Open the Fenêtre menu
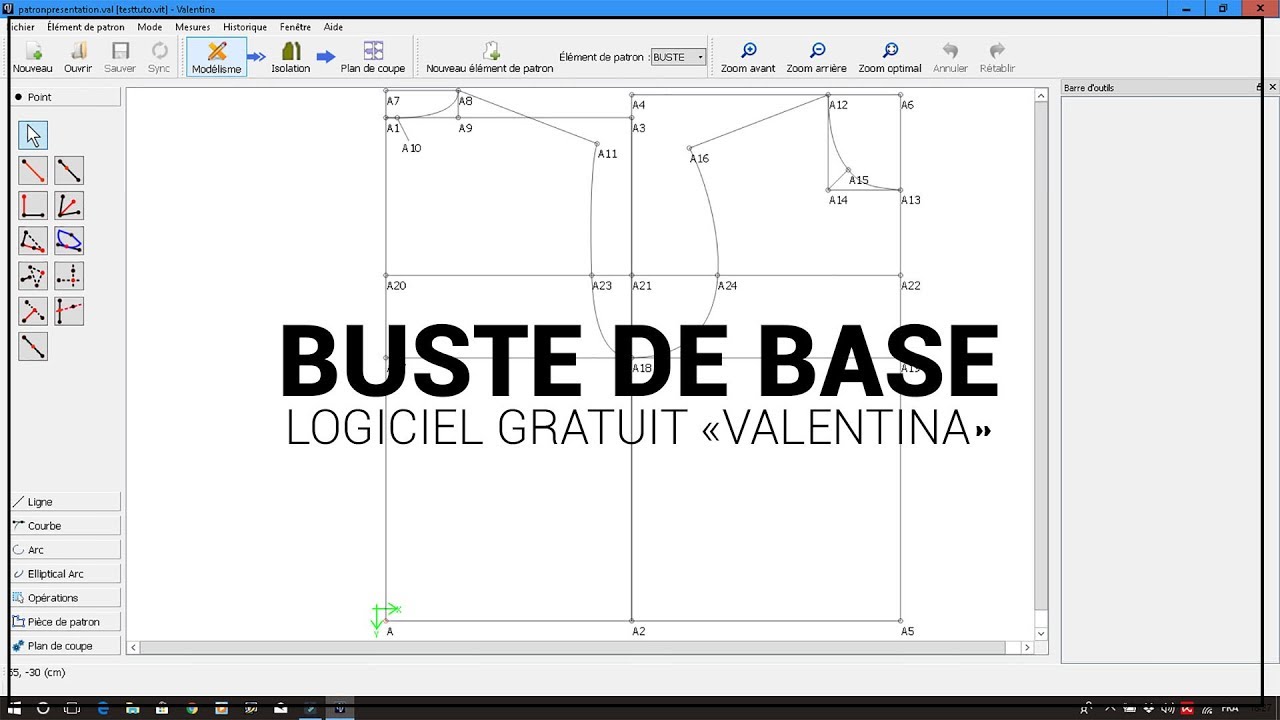The width and height of the screenshot is (1280, 720). 295,27
